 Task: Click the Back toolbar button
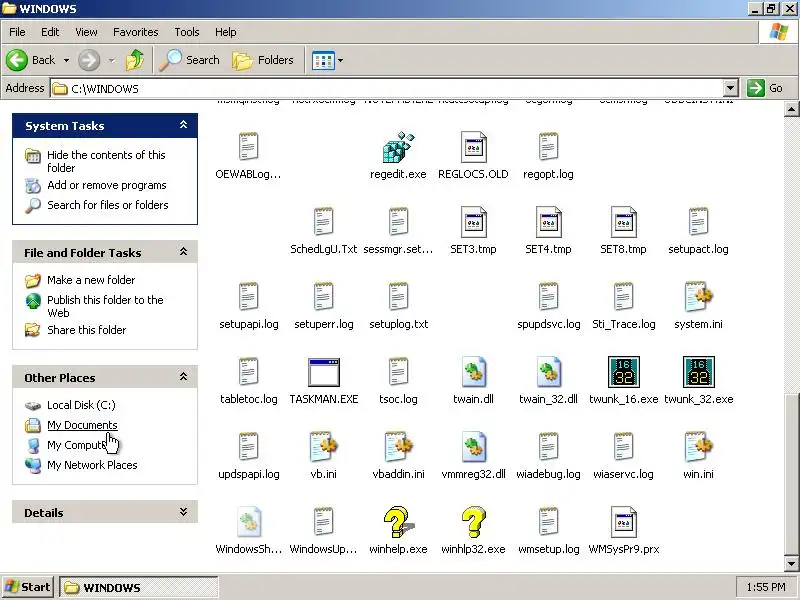tap(31, 60)
